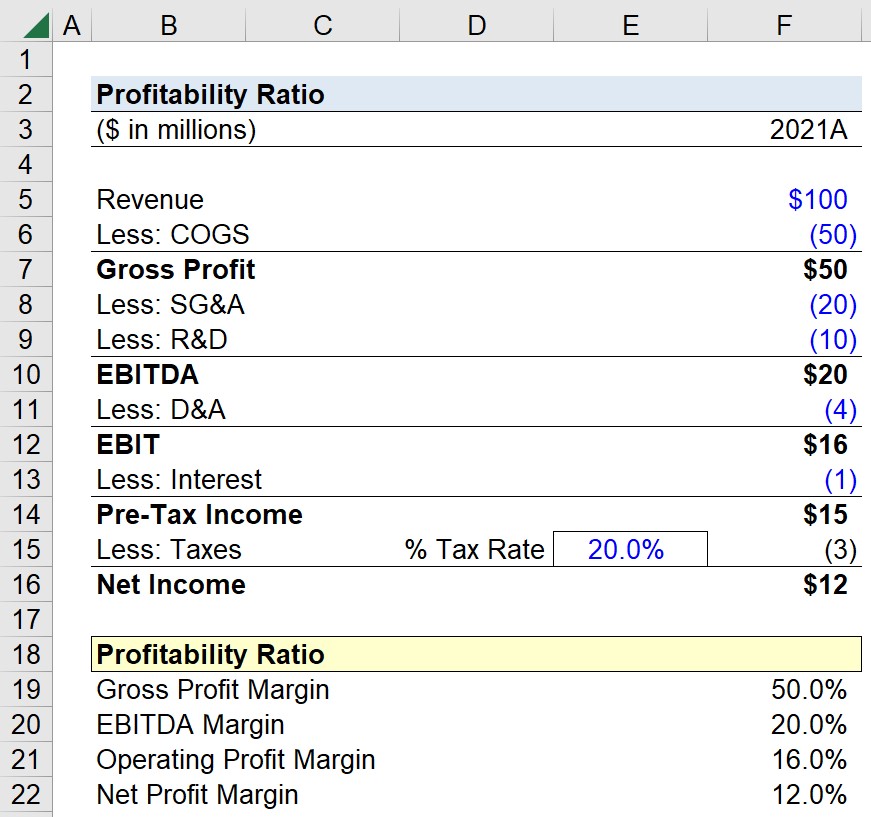Click the boxed 20.0% tax rate input cell
The height and width of the screenshot is (817, 871).
(630, 549)
